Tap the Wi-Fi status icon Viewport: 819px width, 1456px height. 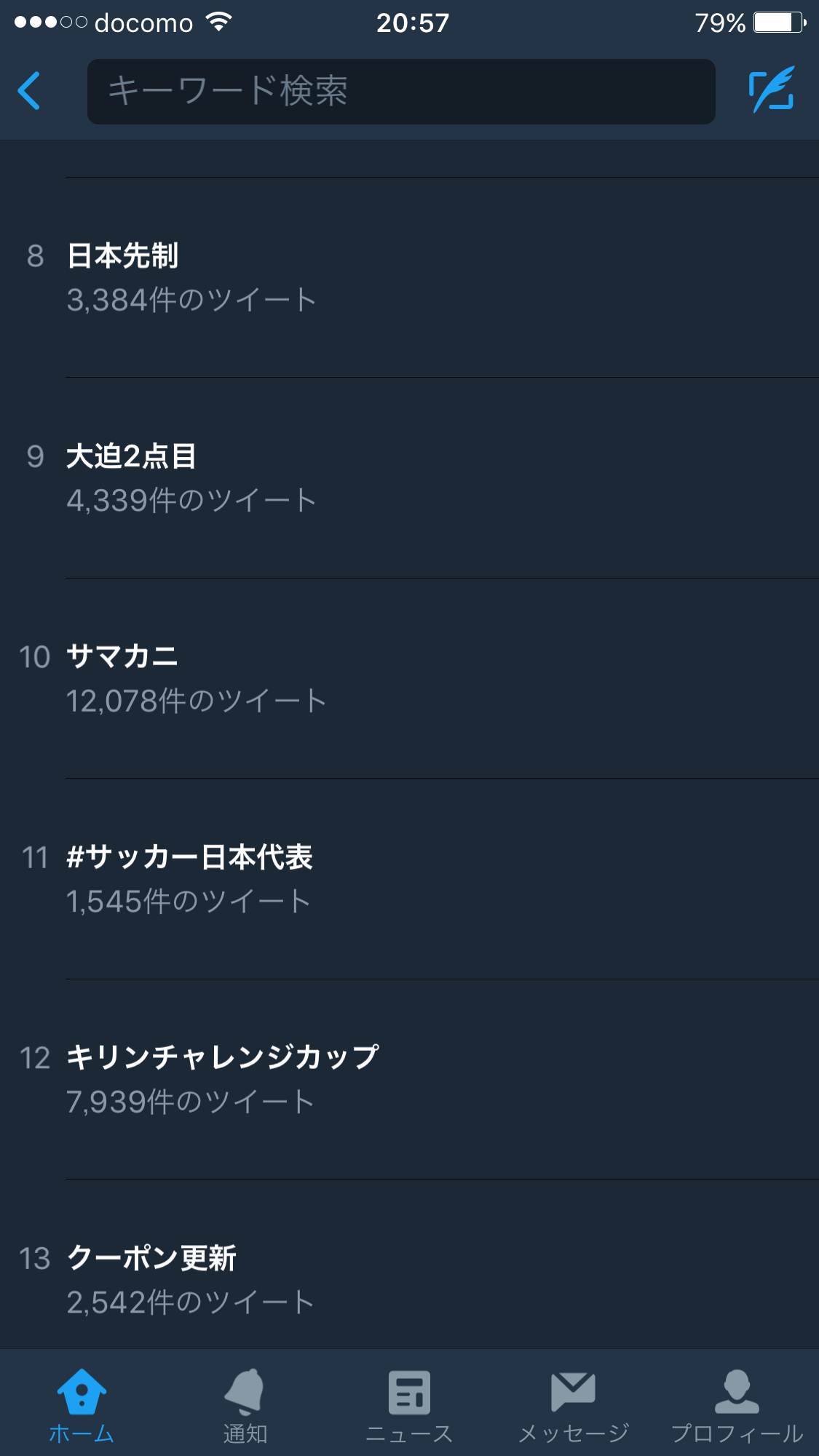point(218,22)
